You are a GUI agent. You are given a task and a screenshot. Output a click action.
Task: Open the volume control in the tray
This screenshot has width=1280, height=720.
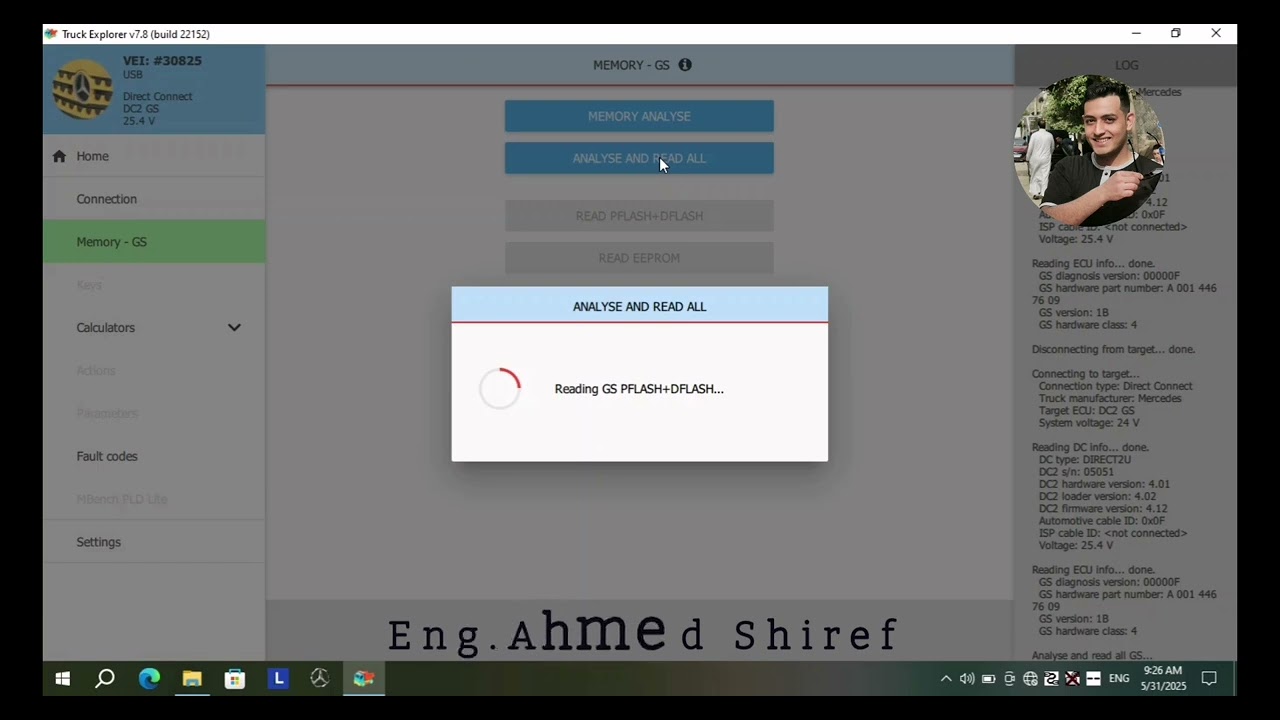pyautogui.click(x=967, y=679)
